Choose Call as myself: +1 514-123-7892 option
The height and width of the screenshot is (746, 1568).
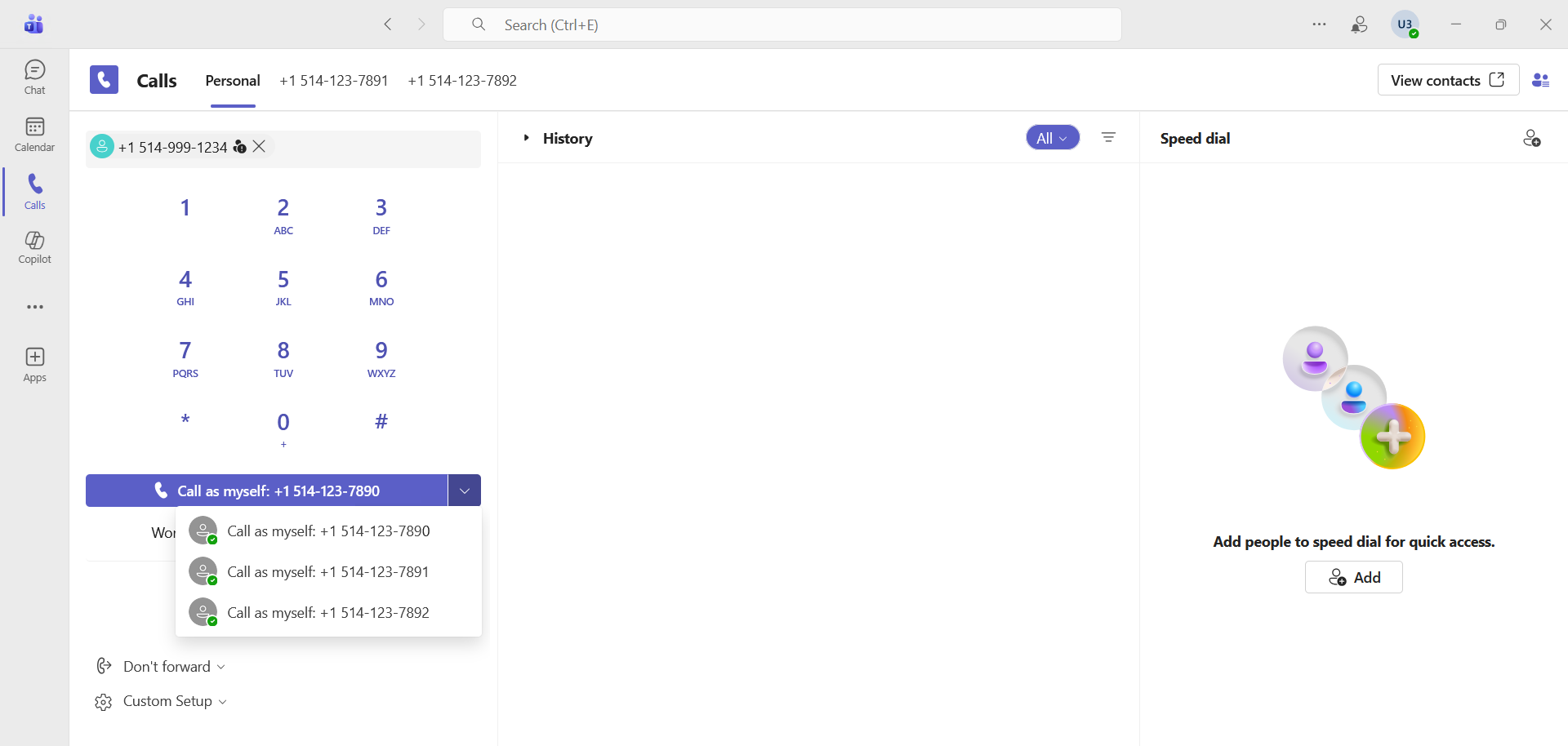click(328, 613)
